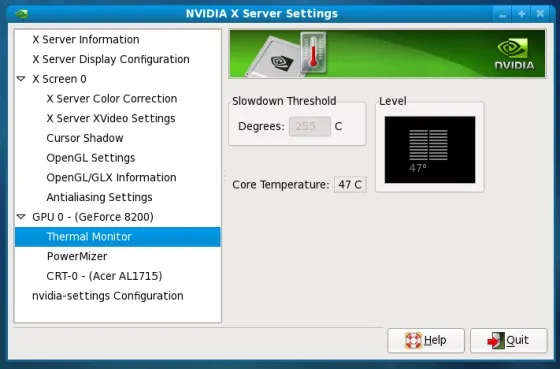Collapse the X Screen 0 tree node
This screenshot has width=560, height=369.
pos(21,79)
